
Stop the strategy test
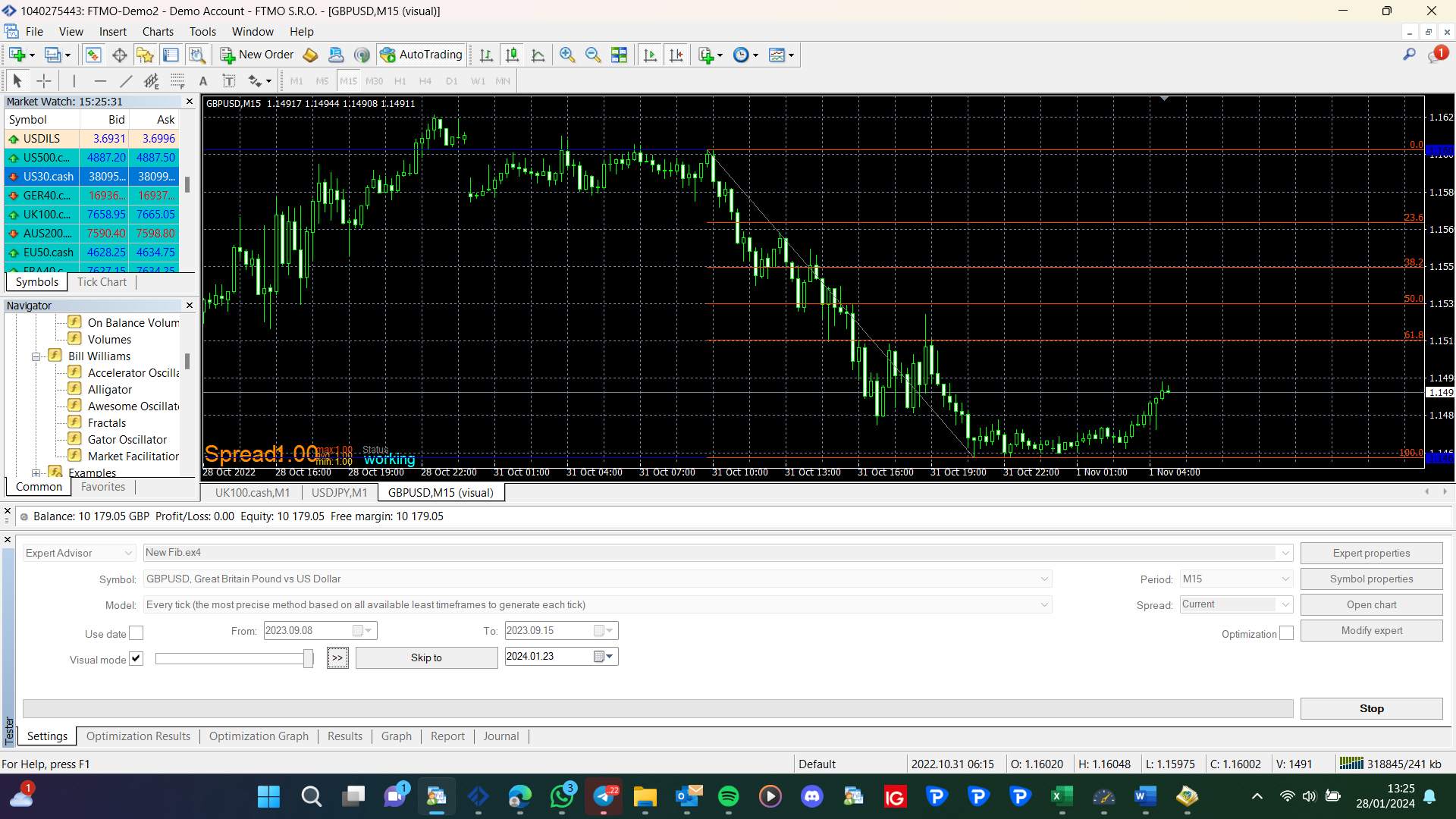click(1371, 708)
